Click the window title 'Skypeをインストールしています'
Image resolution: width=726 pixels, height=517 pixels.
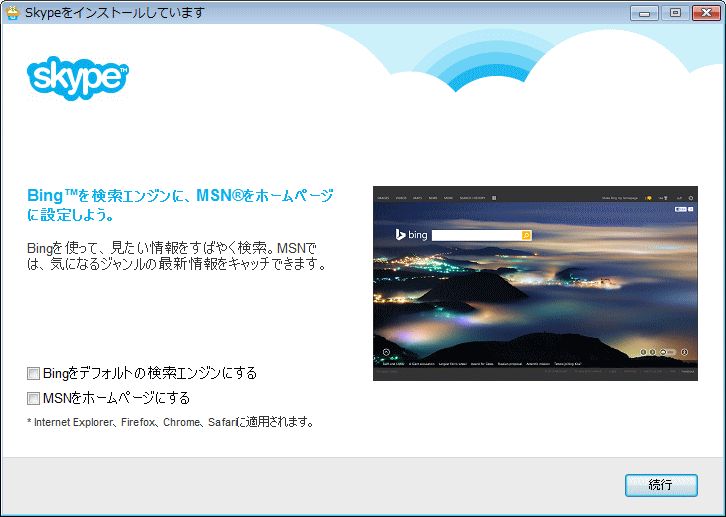115,12
